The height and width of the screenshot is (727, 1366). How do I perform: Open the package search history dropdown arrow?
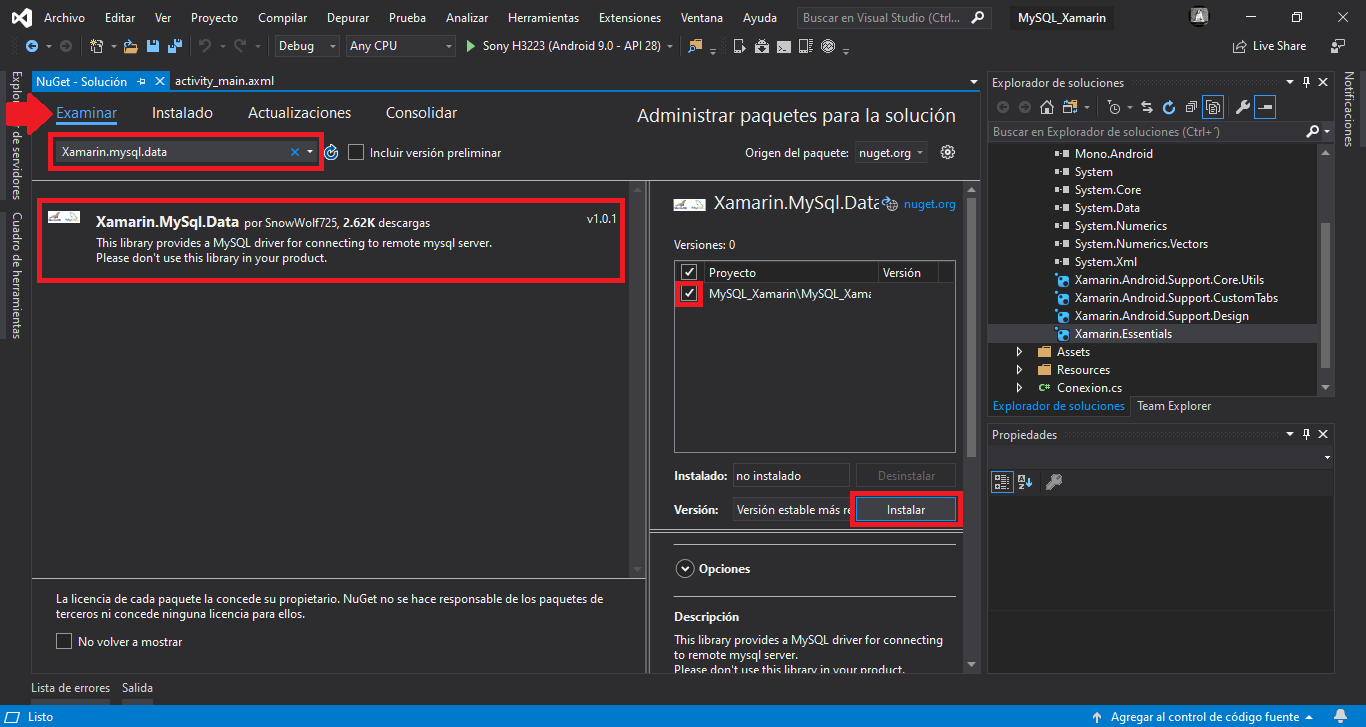310,152
